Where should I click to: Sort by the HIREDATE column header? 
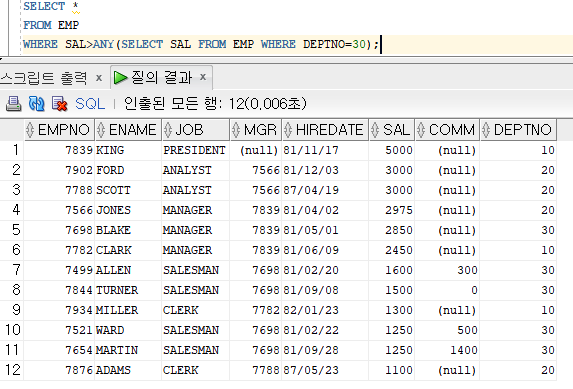tap(325, 130)
